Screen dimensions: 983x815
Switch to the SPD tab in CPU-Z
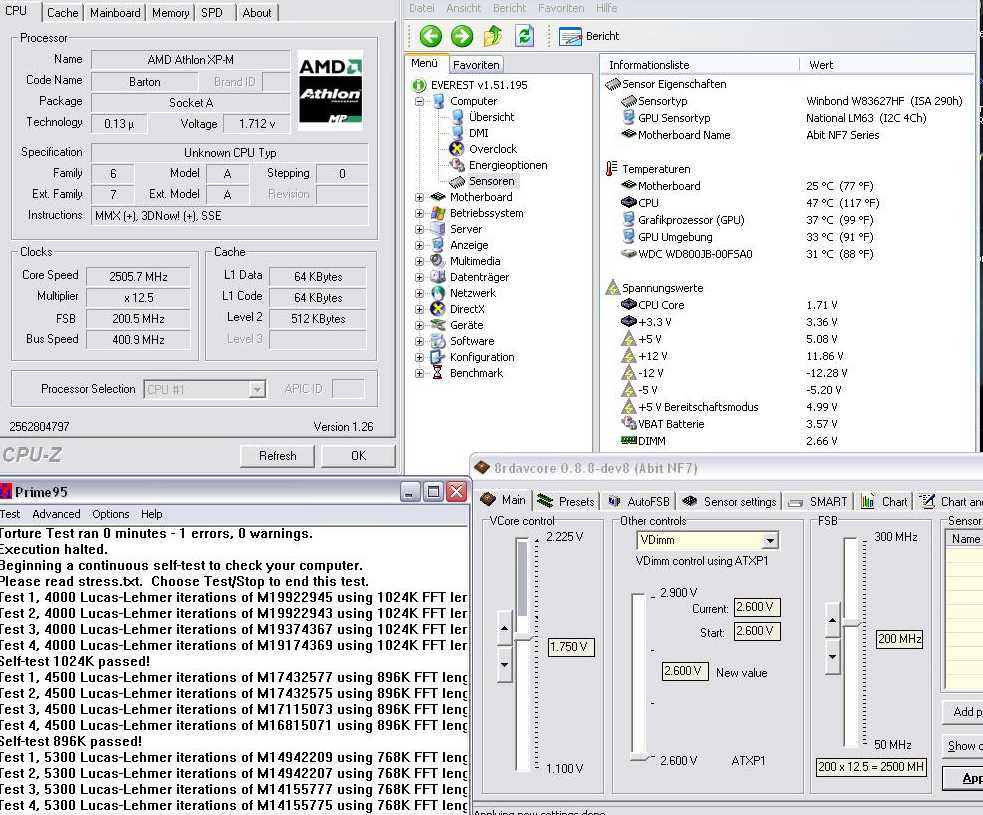[212, 13]
